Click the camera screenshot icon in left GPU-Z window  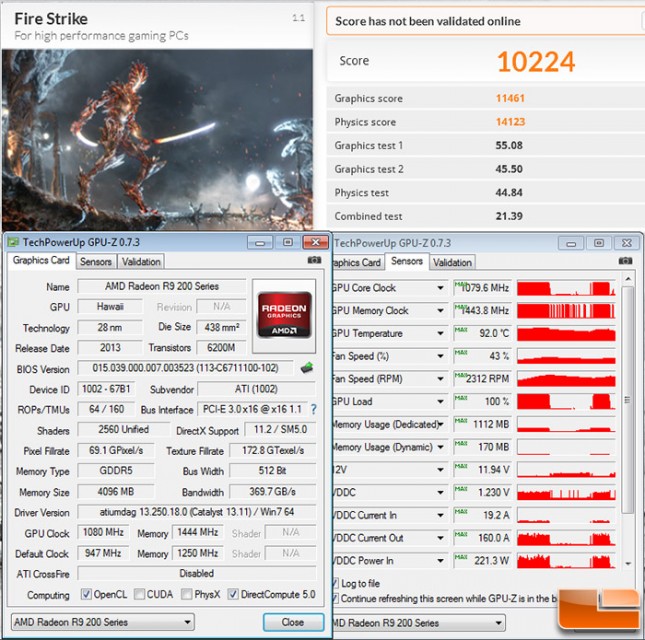[x=314, y=260]
